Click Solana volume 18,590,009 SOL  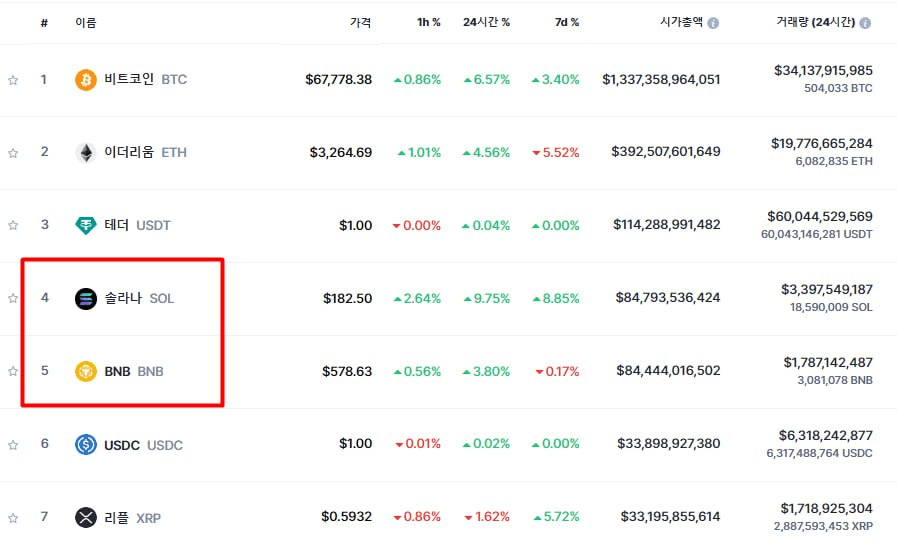click(831, 308)
